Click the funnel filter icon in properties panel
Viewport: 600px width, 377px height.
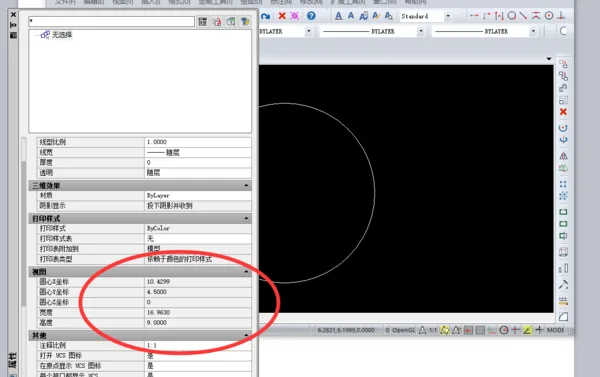click(x=245, y=21)
